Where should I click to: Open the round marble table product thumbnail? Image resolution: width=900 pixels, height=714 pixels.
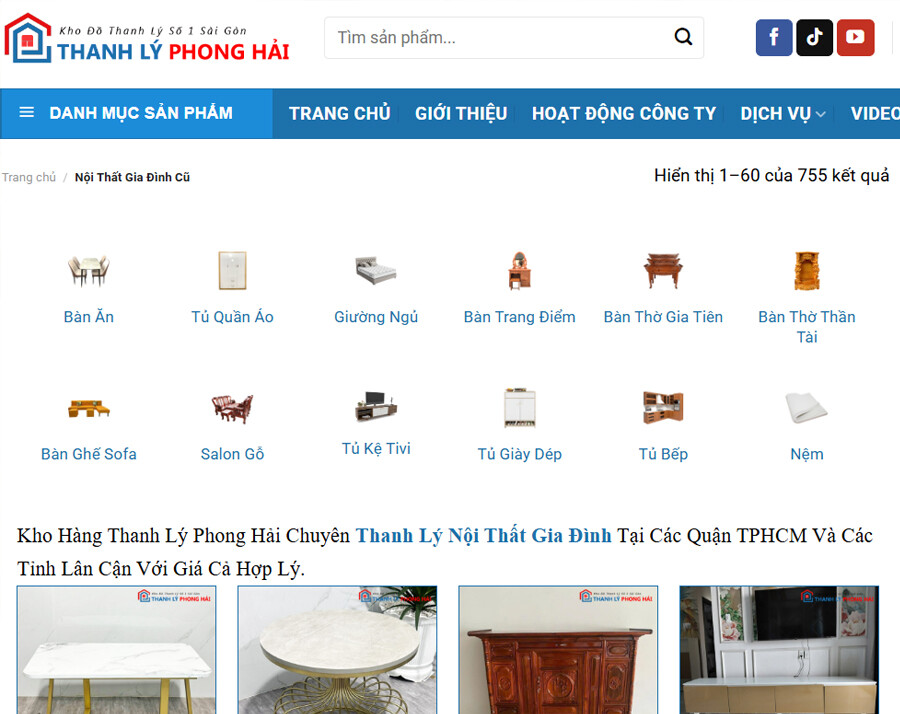pyautogui.click(x=338, y=650)
